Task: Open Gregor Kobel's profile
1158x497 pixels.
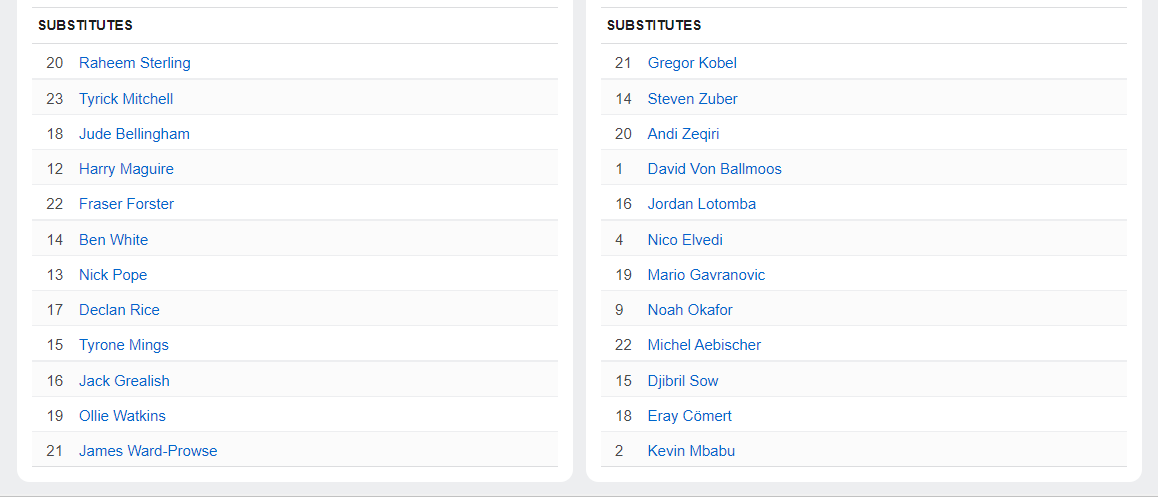Action: click(x=692, y=63)
